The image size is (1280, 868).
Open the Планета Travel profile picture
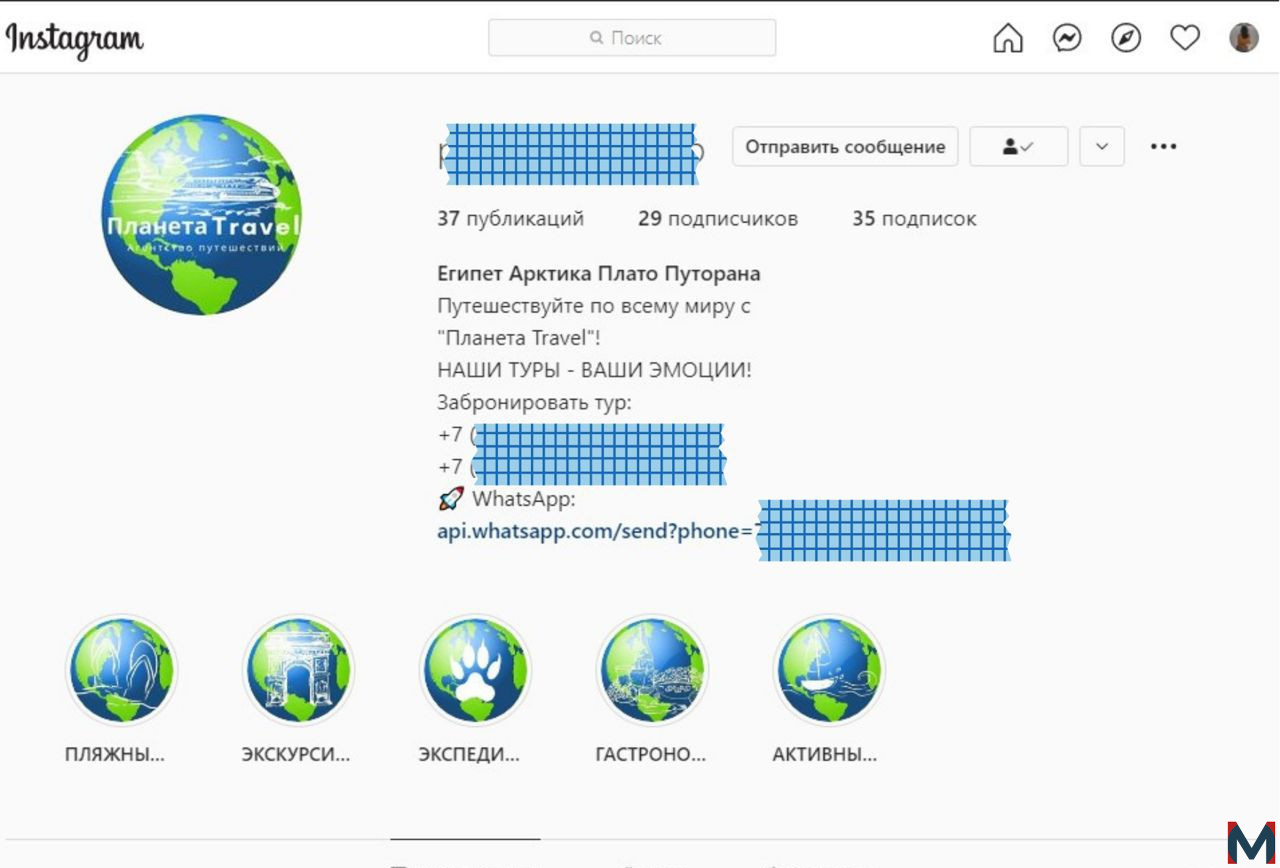coord(202,214)
